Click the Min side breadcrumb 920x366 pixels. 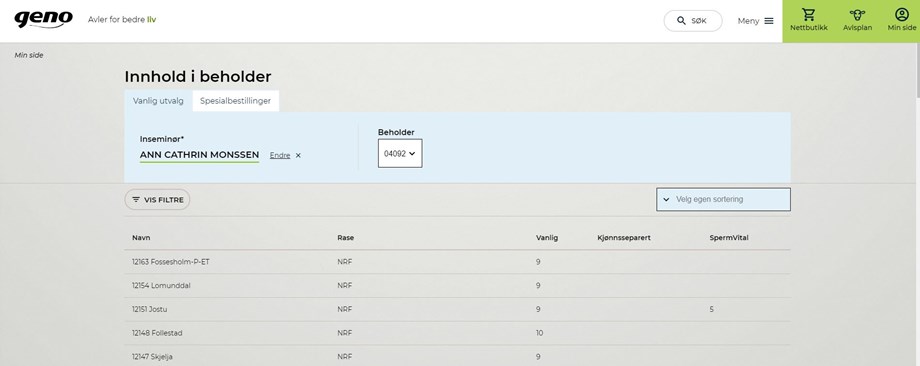pyautogui.click(x=29, y=55)
